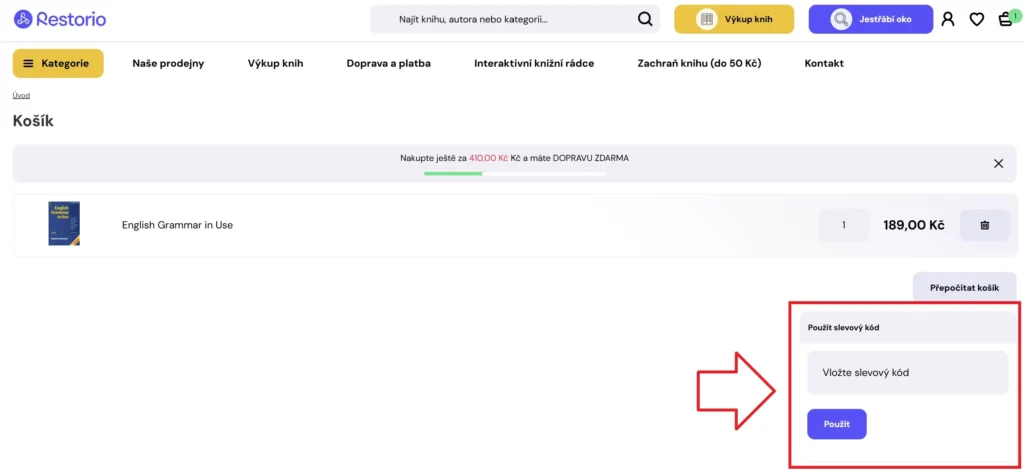Open the Kontakt page
This screenshot has width=1024, height=472.
[824, 63]
